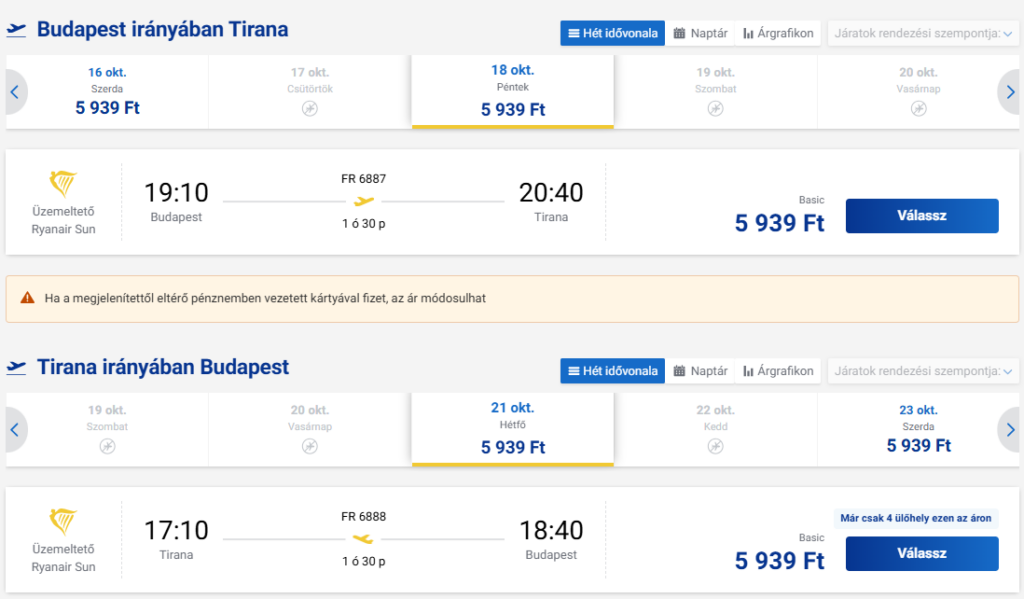Switch outbound view to Naptár

(x=700, y=33)
